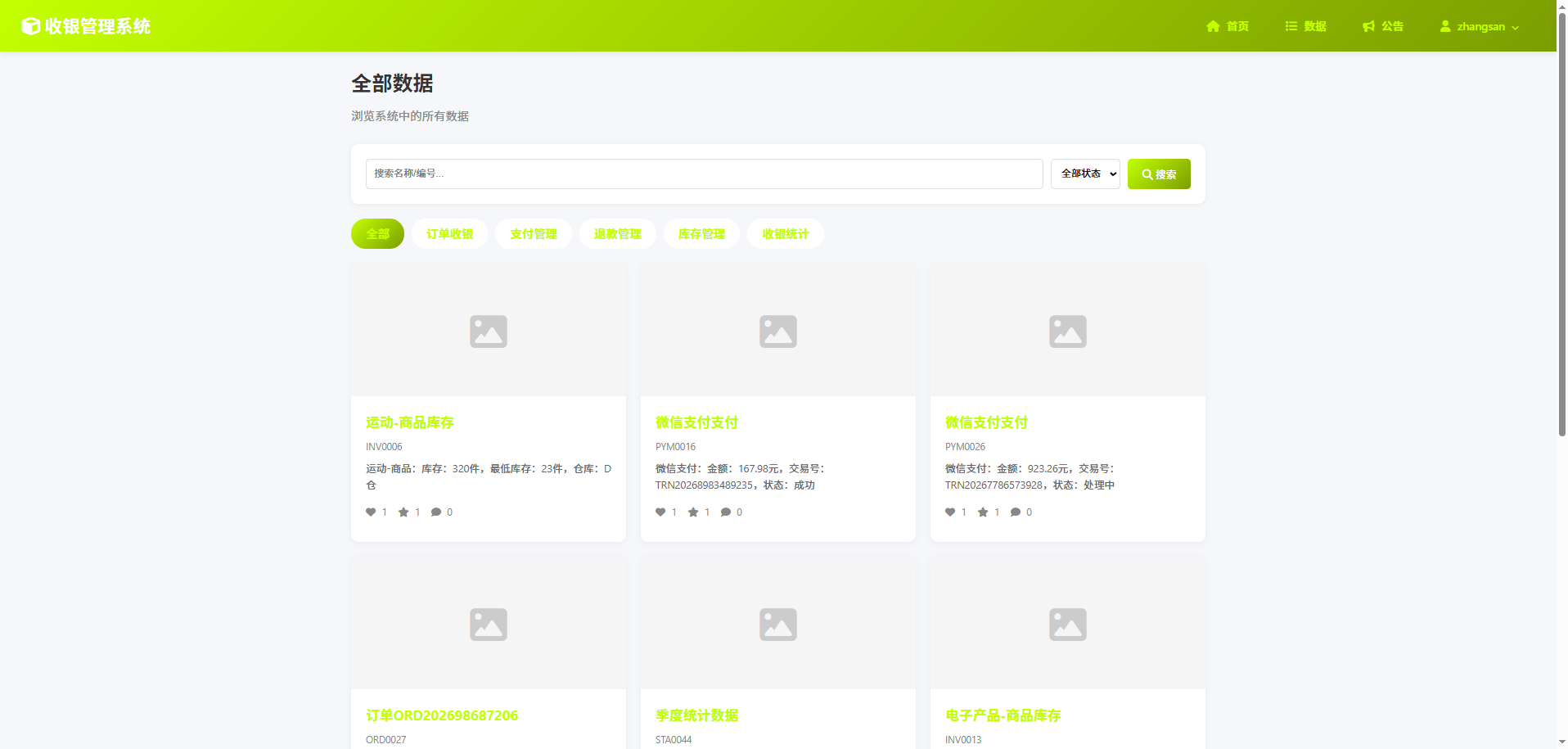Screen dimensions: 1568x749
Task: Select the 收银统计 category tab
Action: [785, 234]
